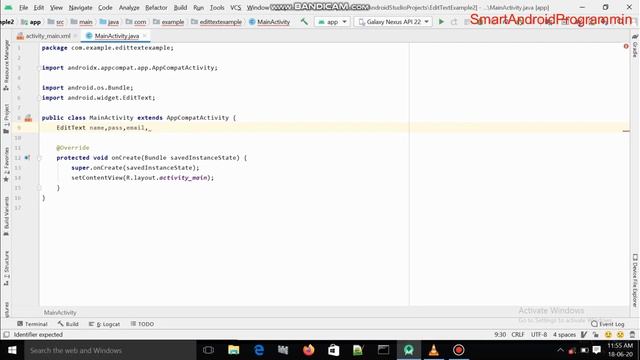Click the Make Project hammer icon
This screenshot has width=640, height=360.
(x=304, y=22)
